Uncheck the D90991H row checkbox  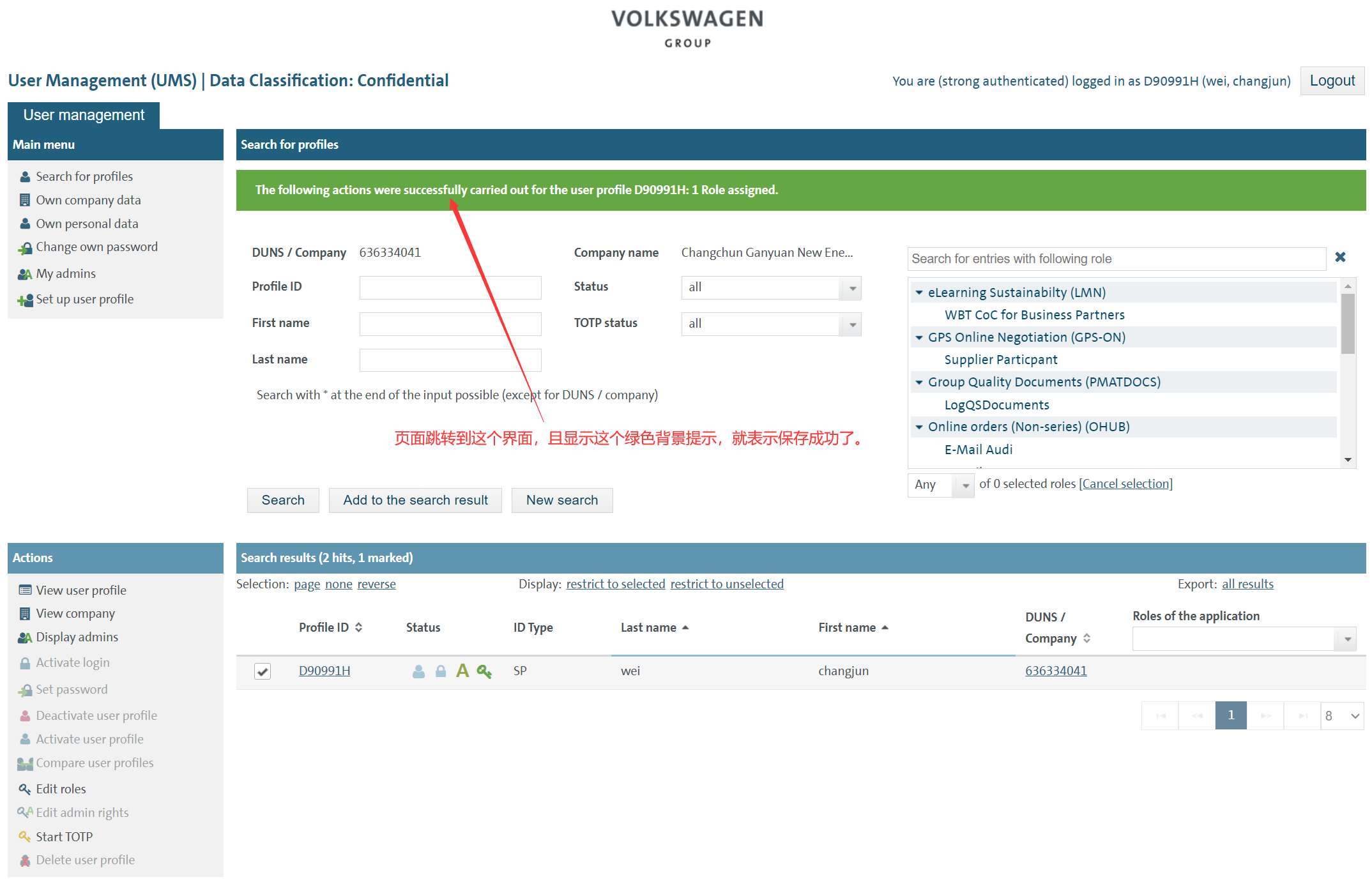[263, 671]
